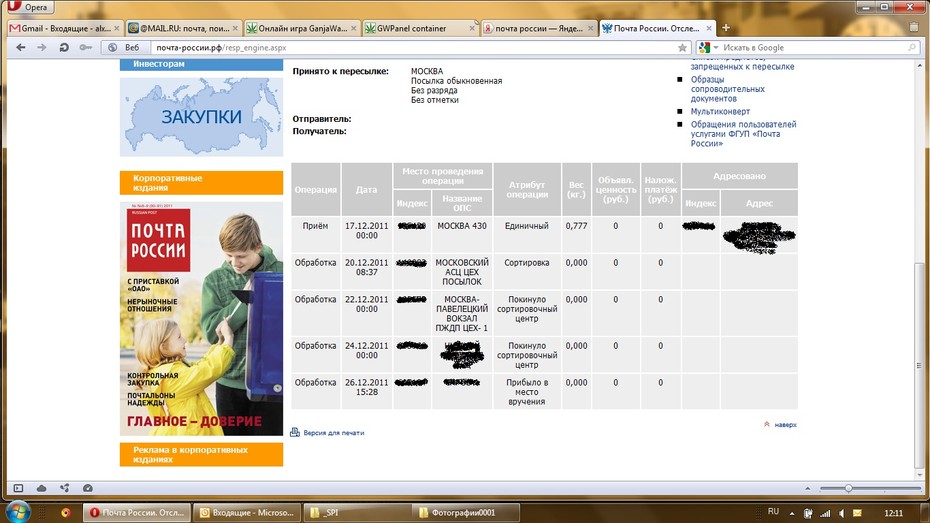Switch to the GWPanel container tab
Viewport: 930px width, 523px height.
pos(415,28)
